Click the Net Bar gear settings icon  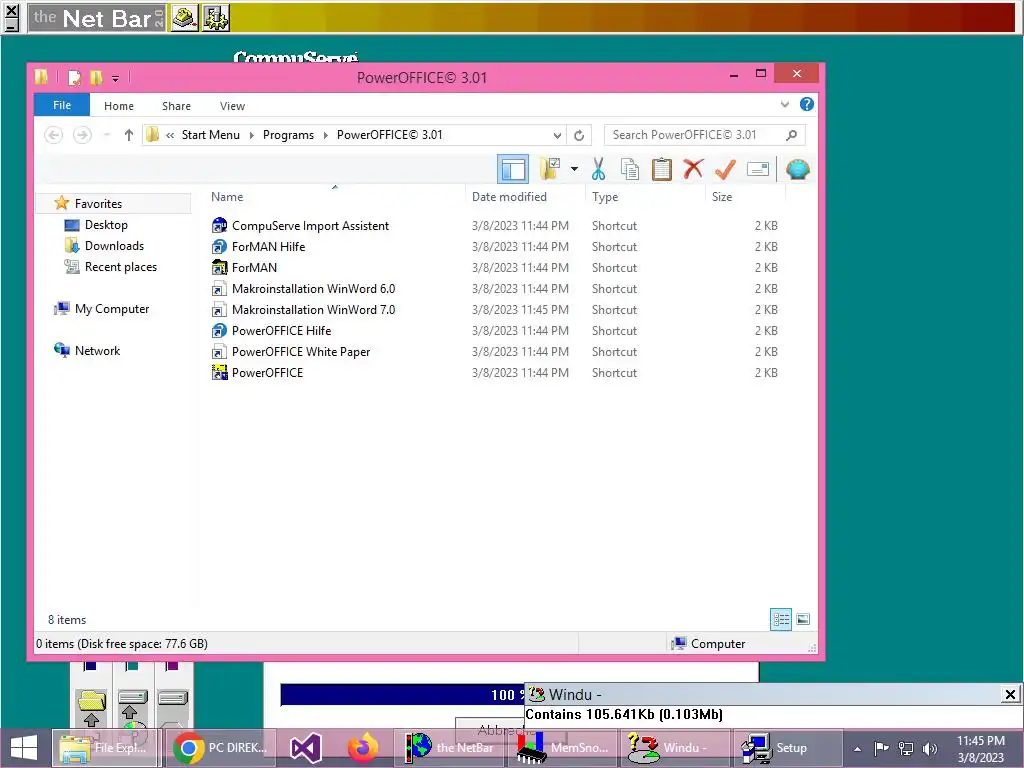coord(216,18)
